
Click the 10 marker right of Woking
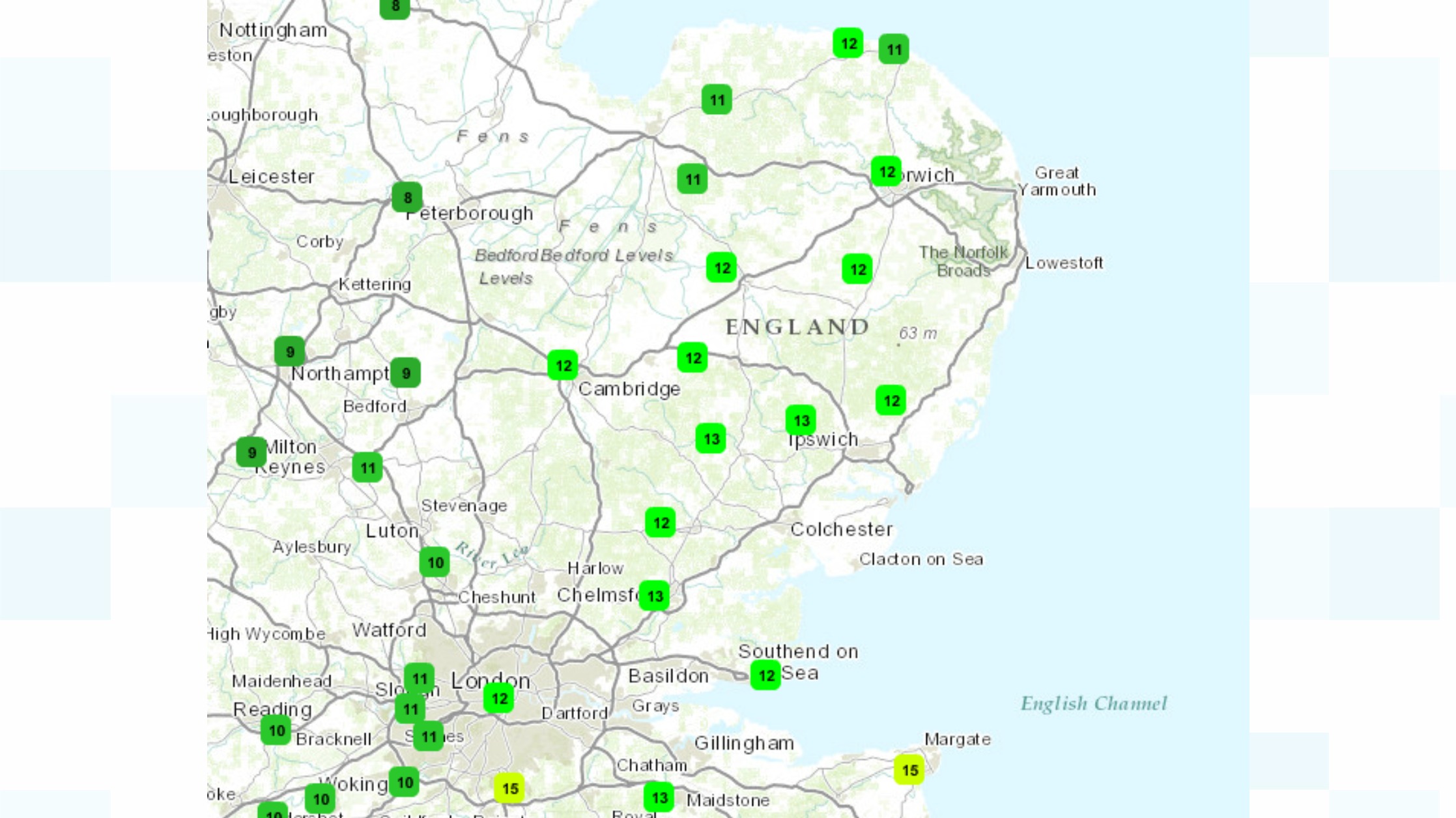click(404, 782)
